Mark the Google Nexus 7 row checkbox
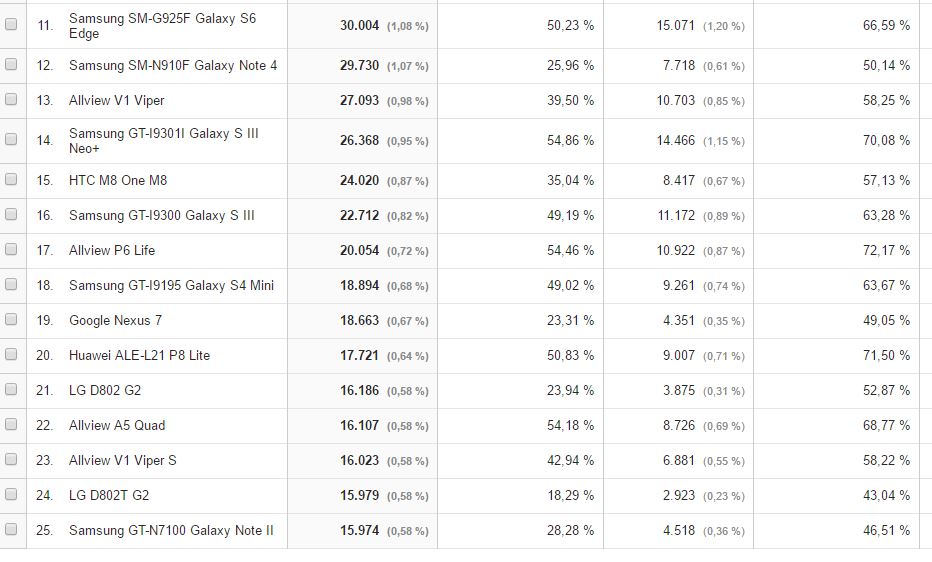Screen dimensions: 932x562 click(11, 320)
